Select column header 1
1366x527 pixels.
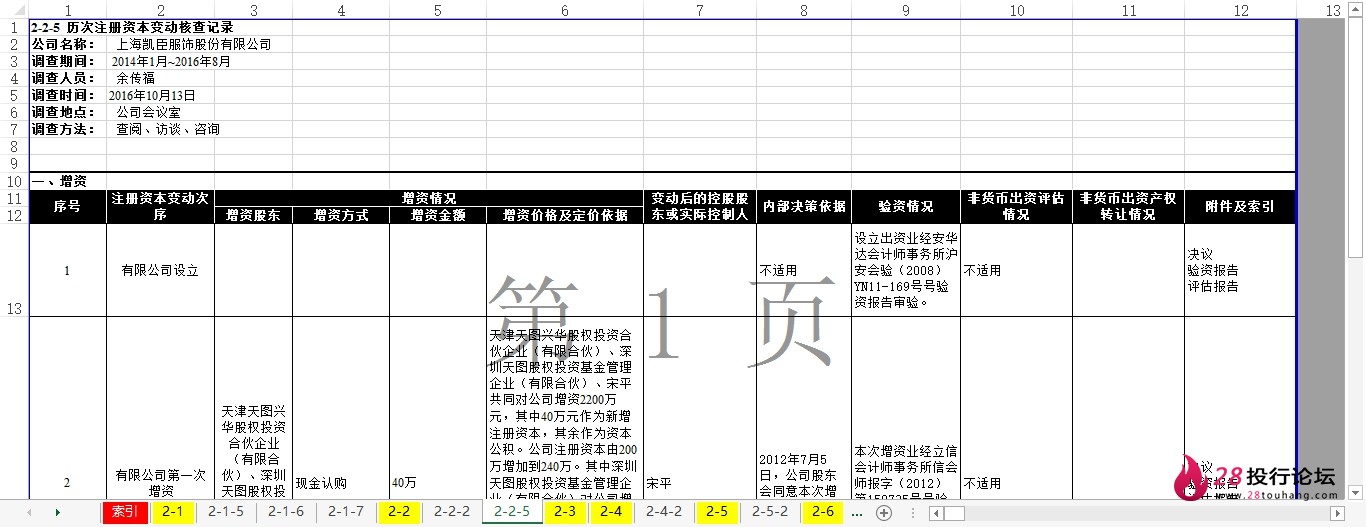pos(67,9)
